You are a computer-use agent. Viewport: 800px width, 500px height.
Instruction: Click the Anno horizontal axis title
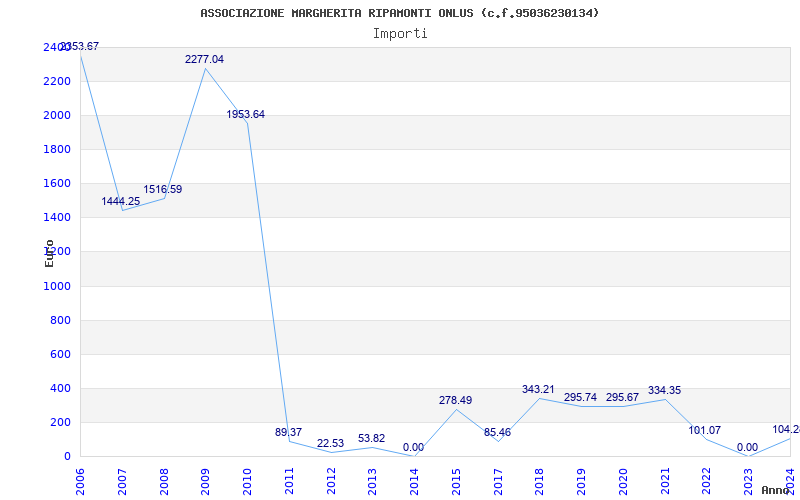point(776,490)
